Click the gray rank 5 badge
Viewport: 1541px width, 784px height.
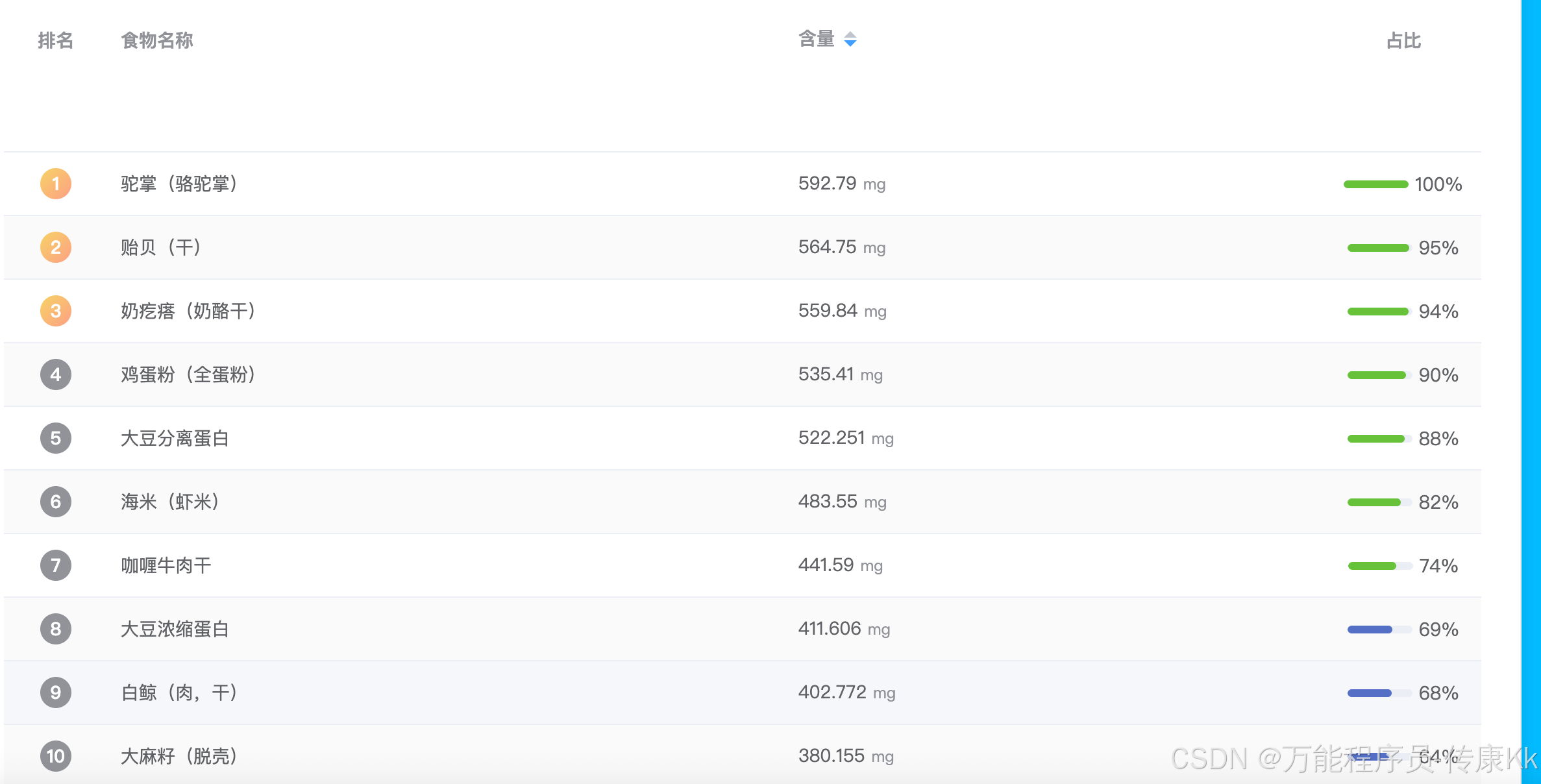click(56, 438)
